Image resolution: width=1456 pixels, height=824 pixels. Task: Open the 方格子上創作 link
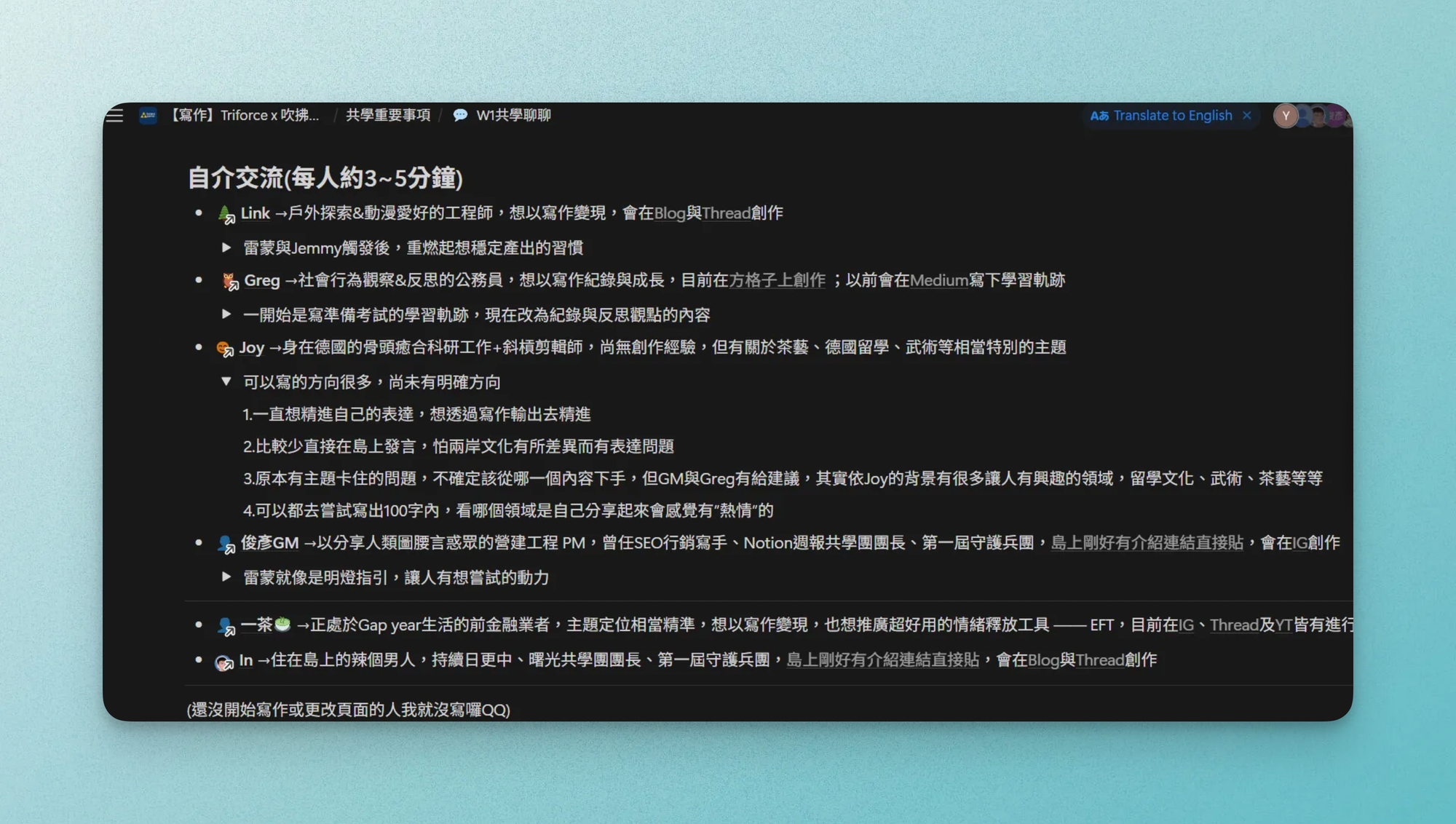coord(777,280)
